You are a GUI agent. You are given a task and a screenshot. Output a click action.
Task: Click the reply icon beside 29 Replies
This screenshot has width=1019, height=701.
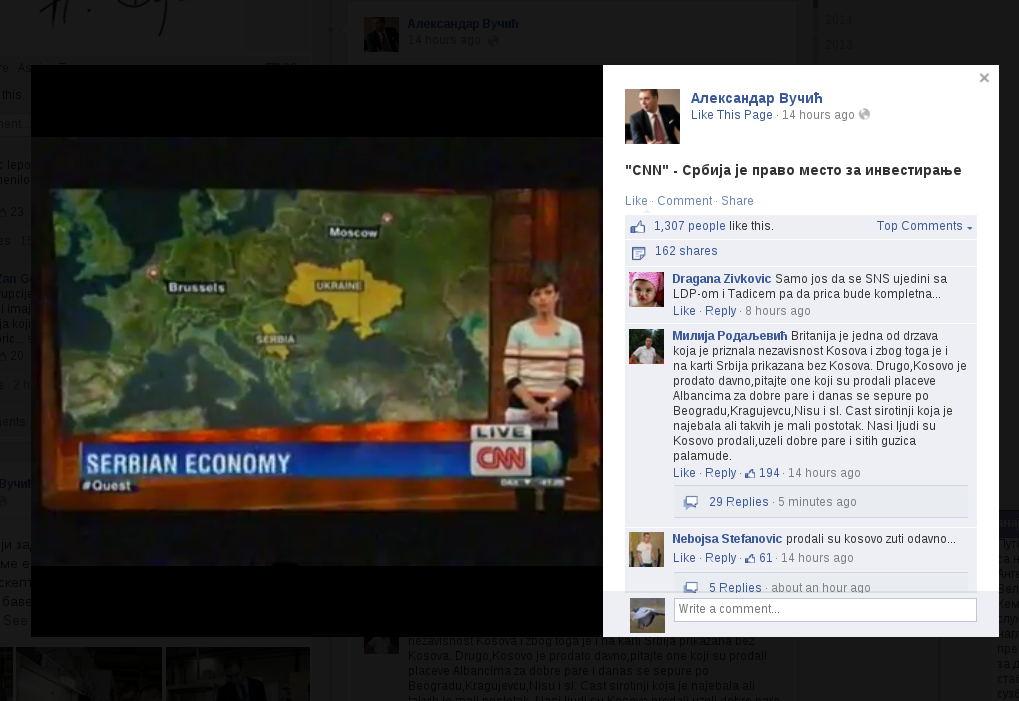point(691,502)
